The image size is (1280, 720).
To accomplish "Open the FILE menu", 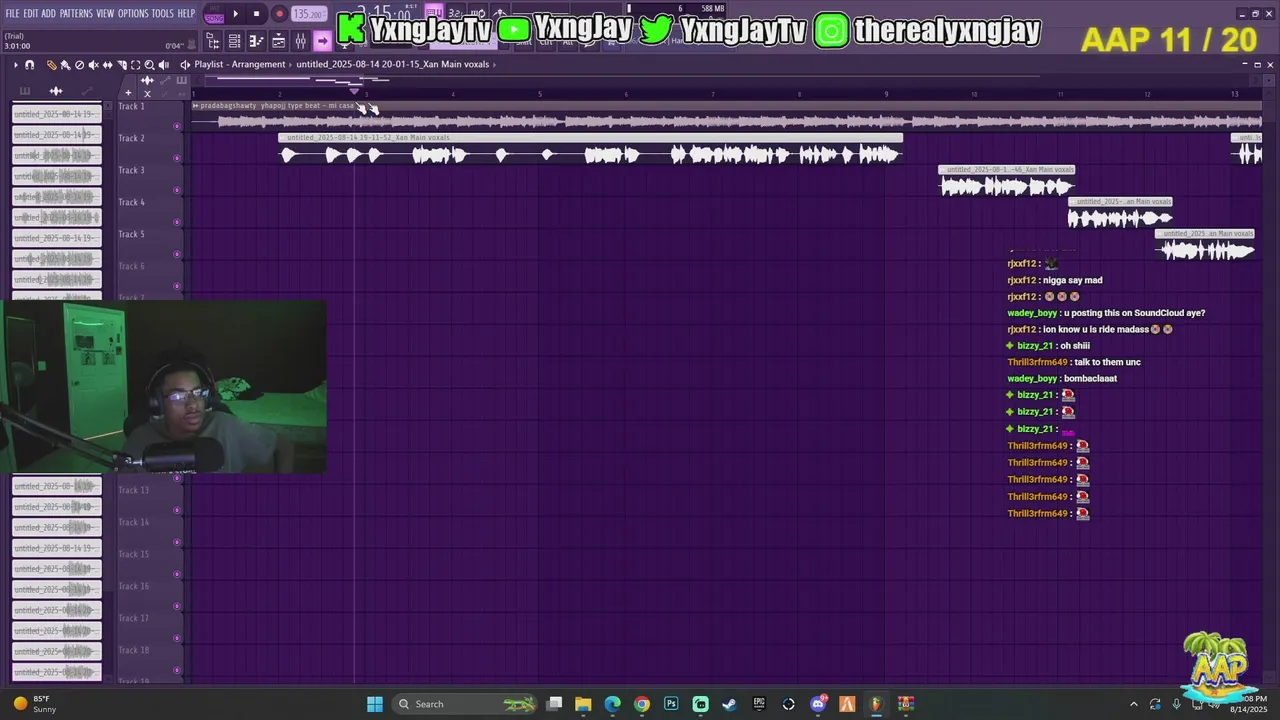I will (12, 13).
